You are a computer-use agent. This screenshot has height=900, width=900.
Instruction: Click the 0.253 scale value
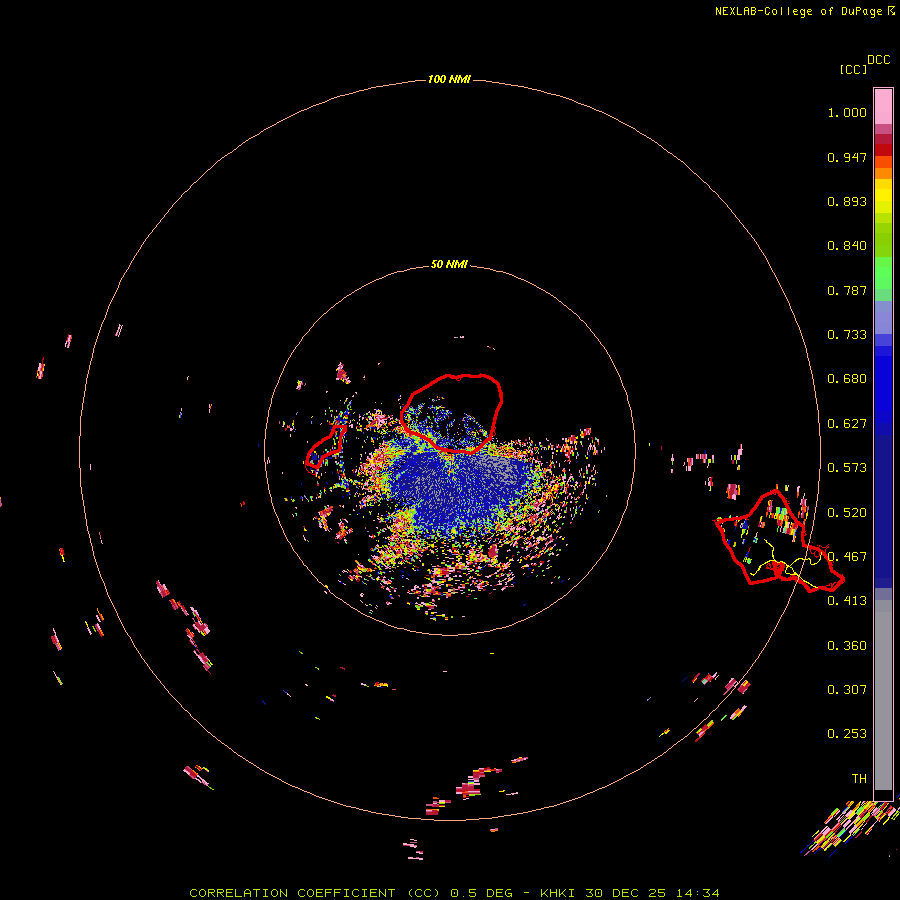[847, 734]
